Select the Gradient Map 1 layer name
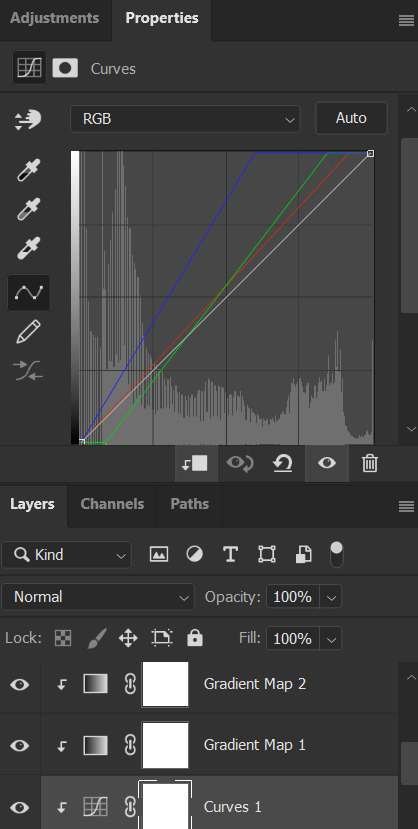Viewport: 418px width, 829px height. click(255, 745)
